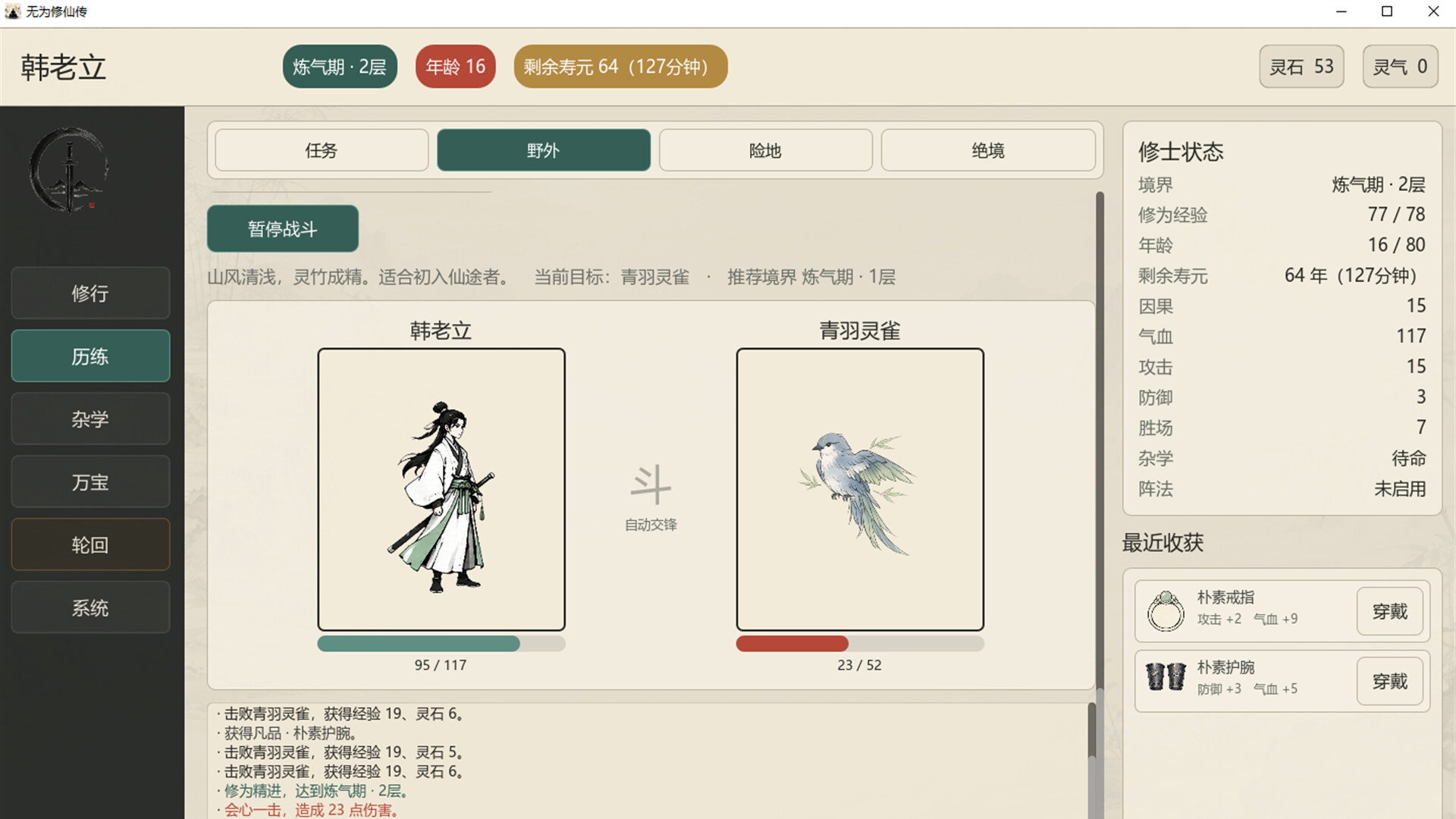Screen dimensions: 1456x819
Task: Click the 当前目标: 青羽灵雀 text
Action: 612,277
